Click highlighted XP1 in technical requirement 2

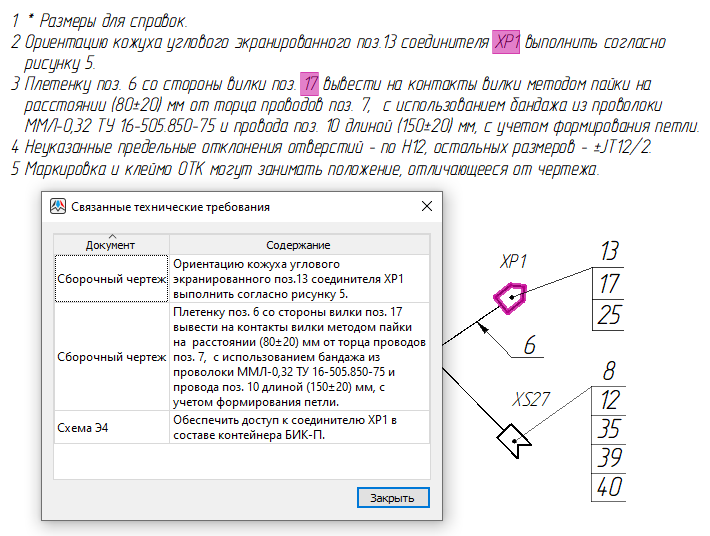(508, 43)
